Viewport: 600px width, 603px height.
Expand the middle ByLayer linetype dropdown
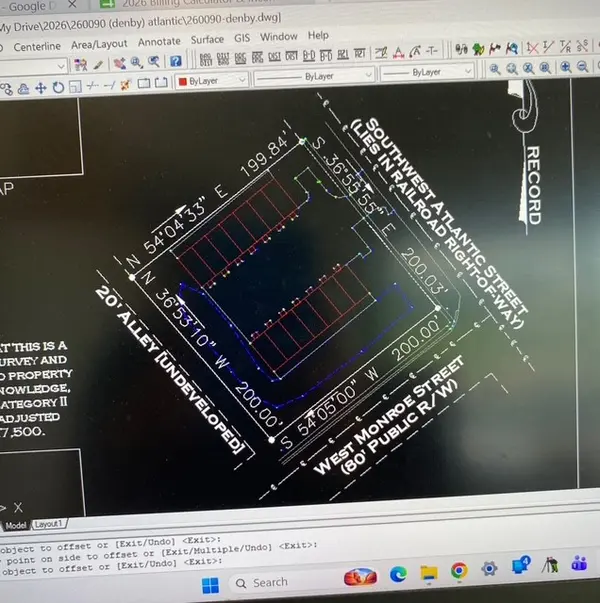click(x=368, y=74)
